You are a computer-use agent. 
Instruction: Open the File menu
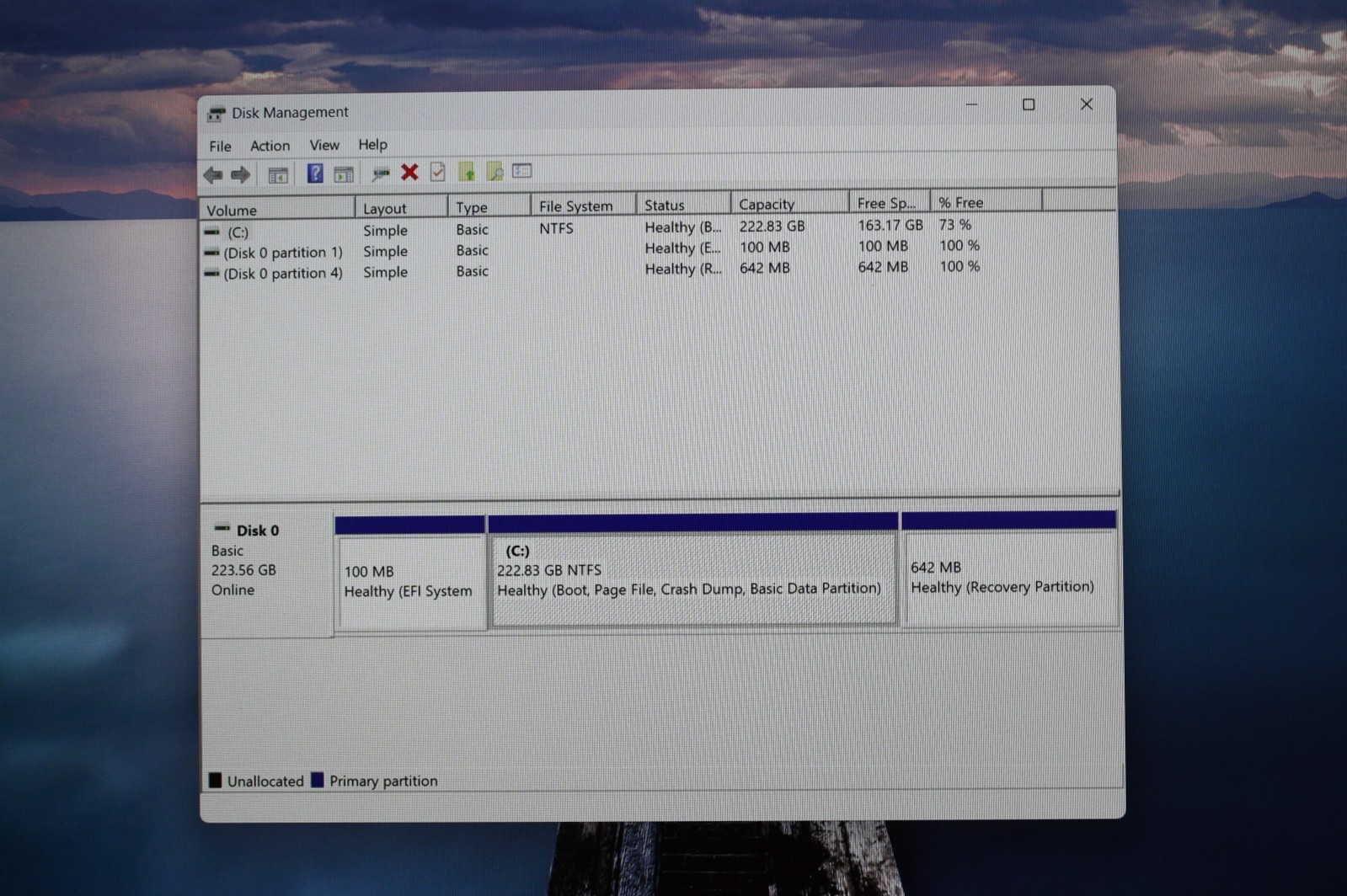220,147
